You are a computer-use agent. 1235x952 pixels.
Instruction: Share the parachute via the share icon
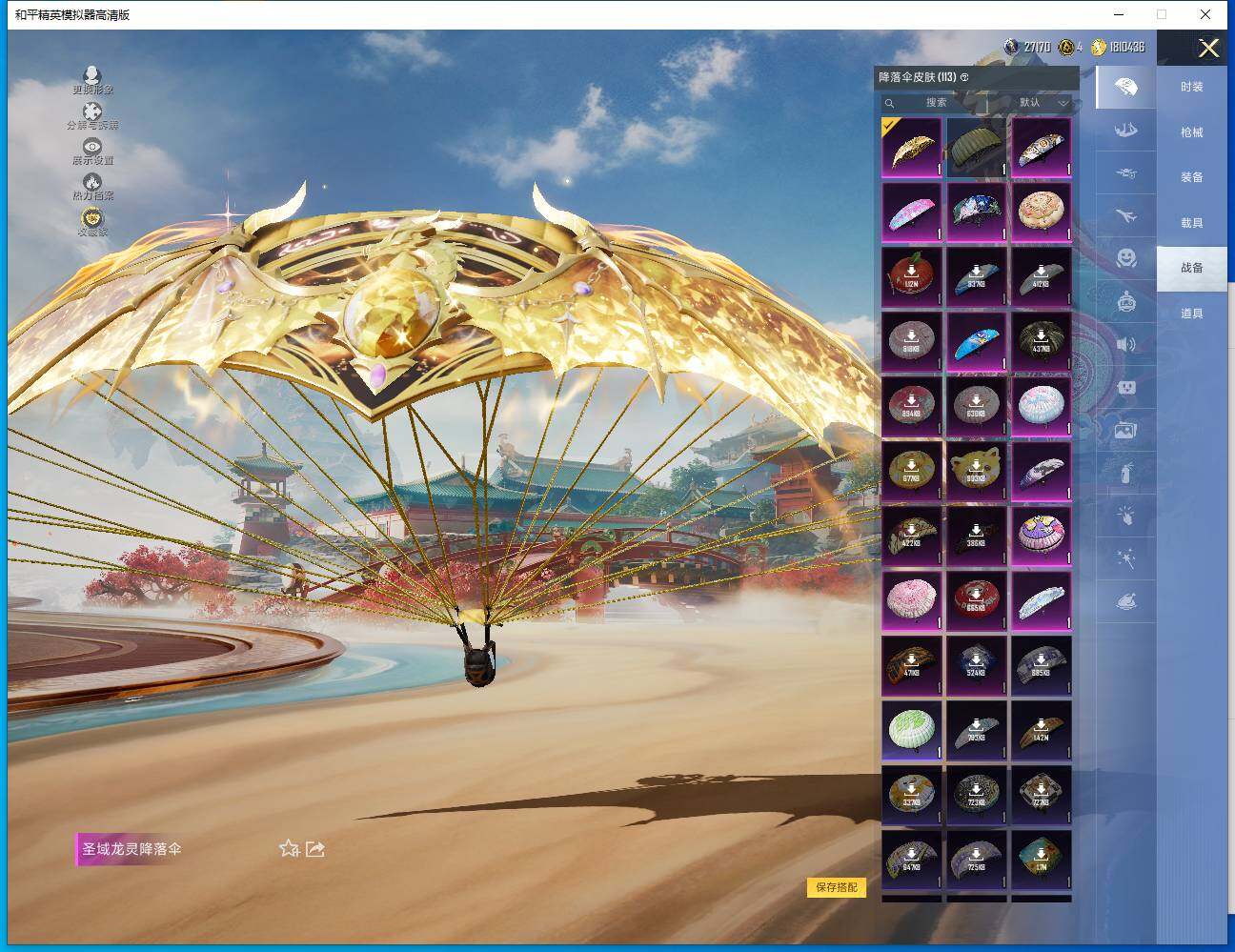(315, 848)
